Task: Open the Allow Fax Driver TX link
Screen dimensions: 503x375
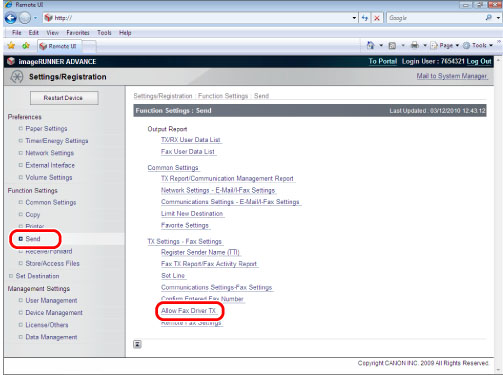Action: click(188, 311)
